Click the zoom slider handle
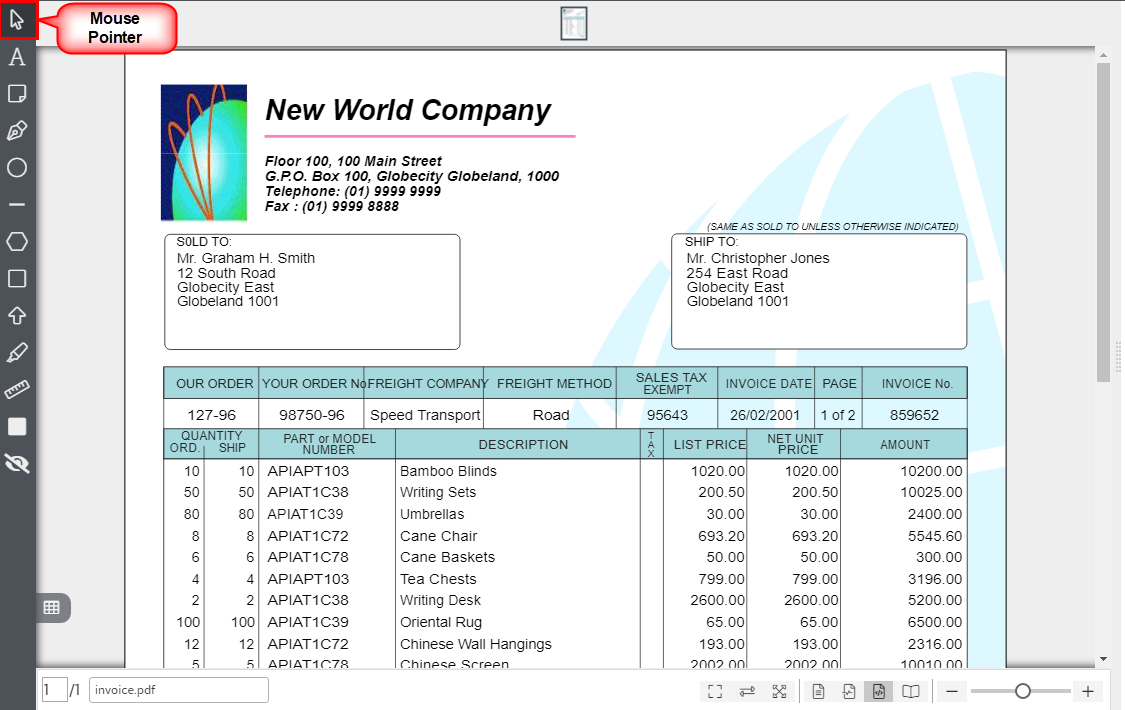 [x=1022, y=691]
